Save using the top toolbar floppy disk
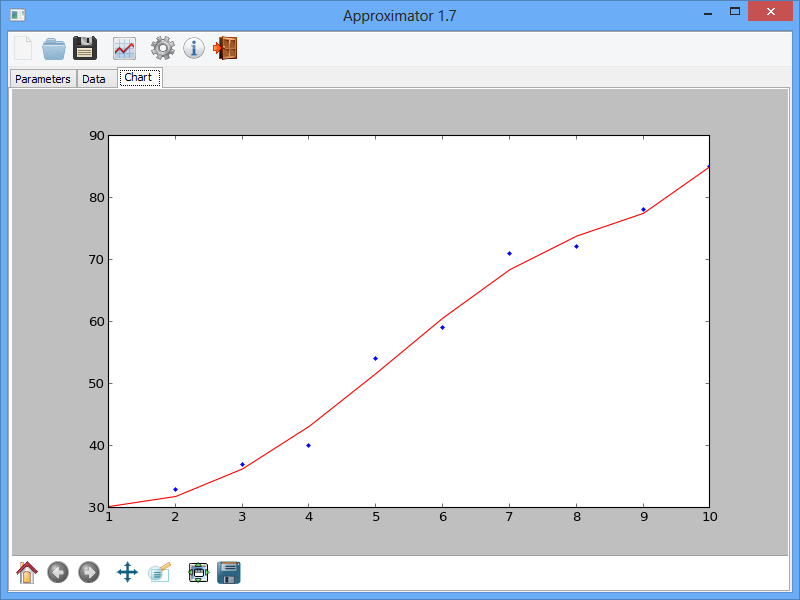Viewport: 800px width, 600px height. click(85, 48)
